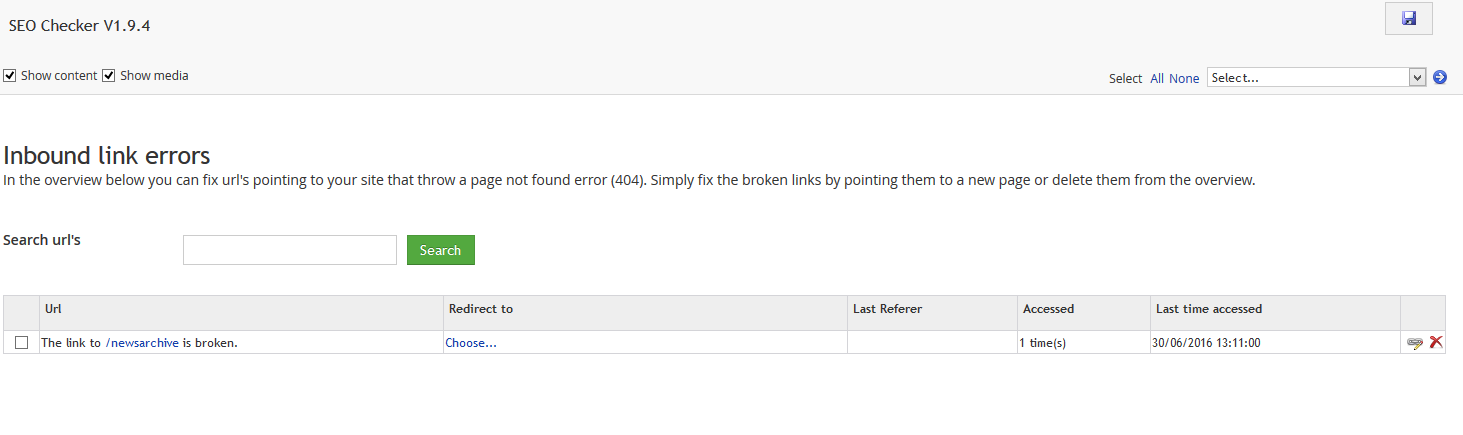Screen dimensions: 1463x435
Task: Check the /newsarchive row checkbox
Action: (22, 343)
